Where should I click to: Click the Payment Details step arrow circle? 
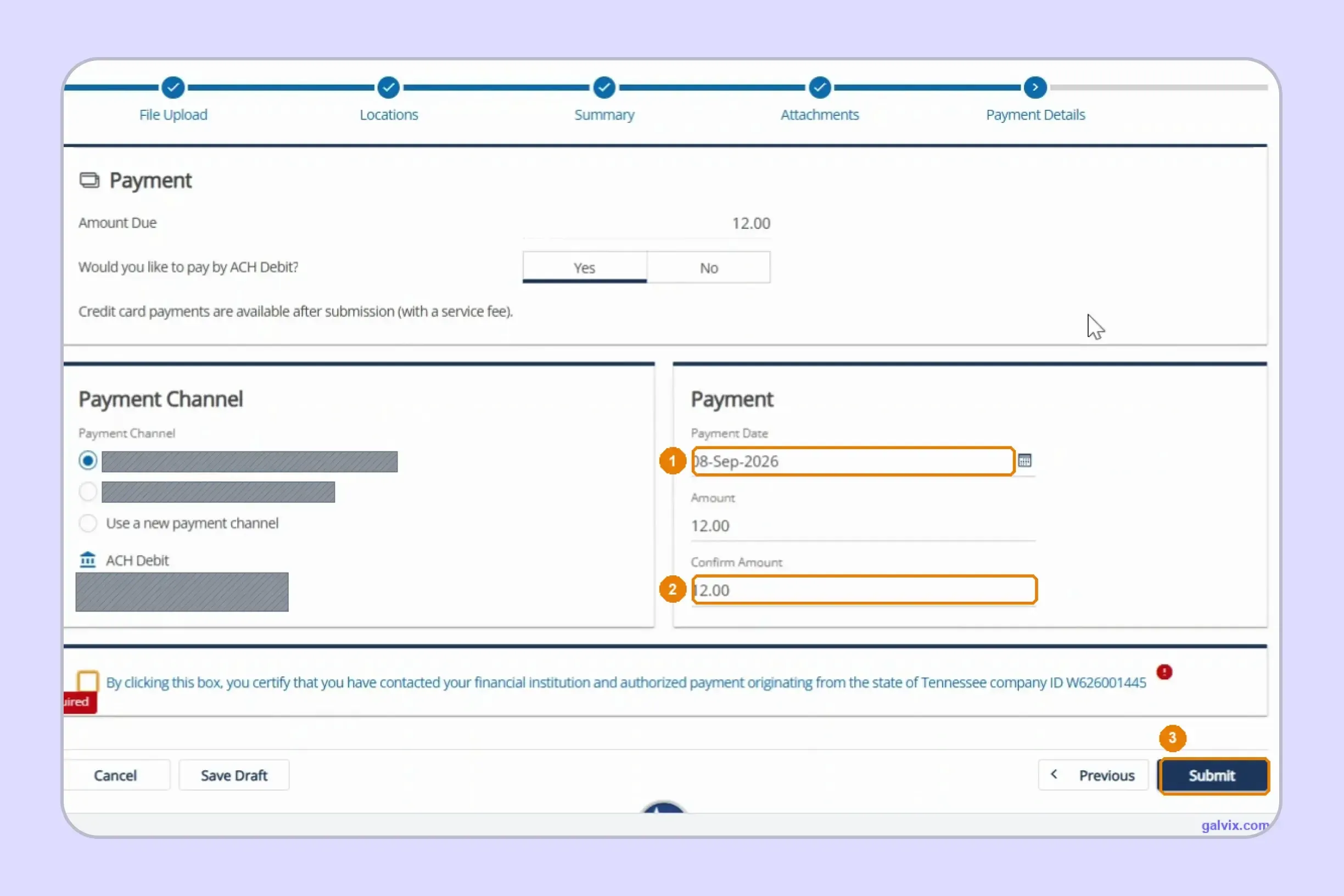[x=1035, y=87]
